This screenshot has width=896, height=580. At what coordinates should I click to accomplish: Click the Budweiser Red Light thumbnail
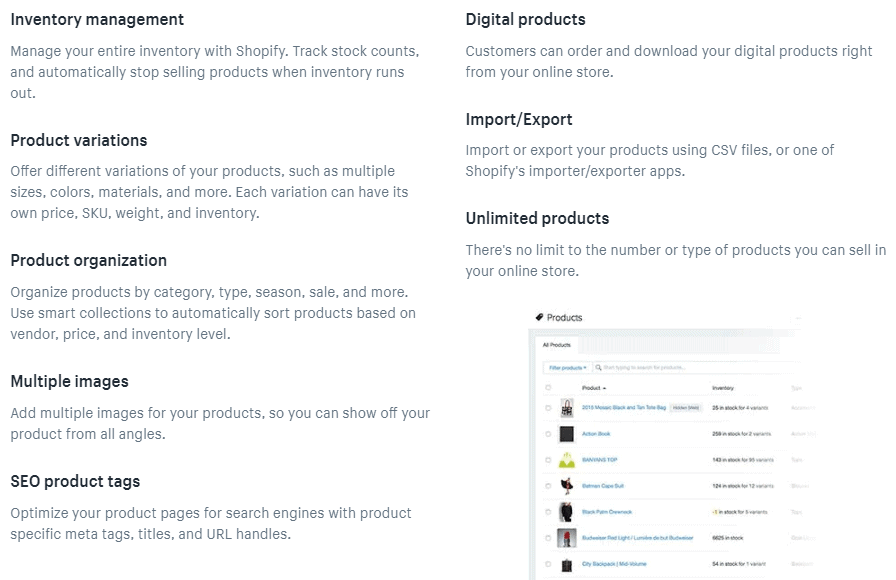tap(567, 536)
